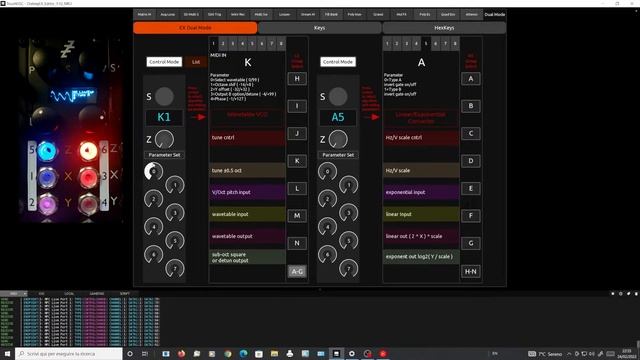Select algorithm I button
Screen dimensions: 640x360
point(297,106)
